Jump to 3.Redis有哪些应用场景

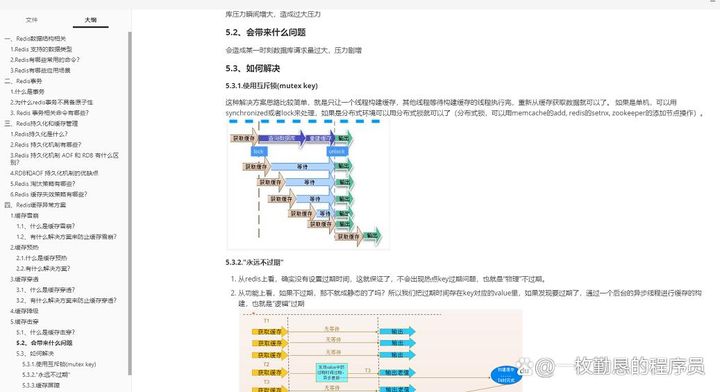tap(40, 70)
